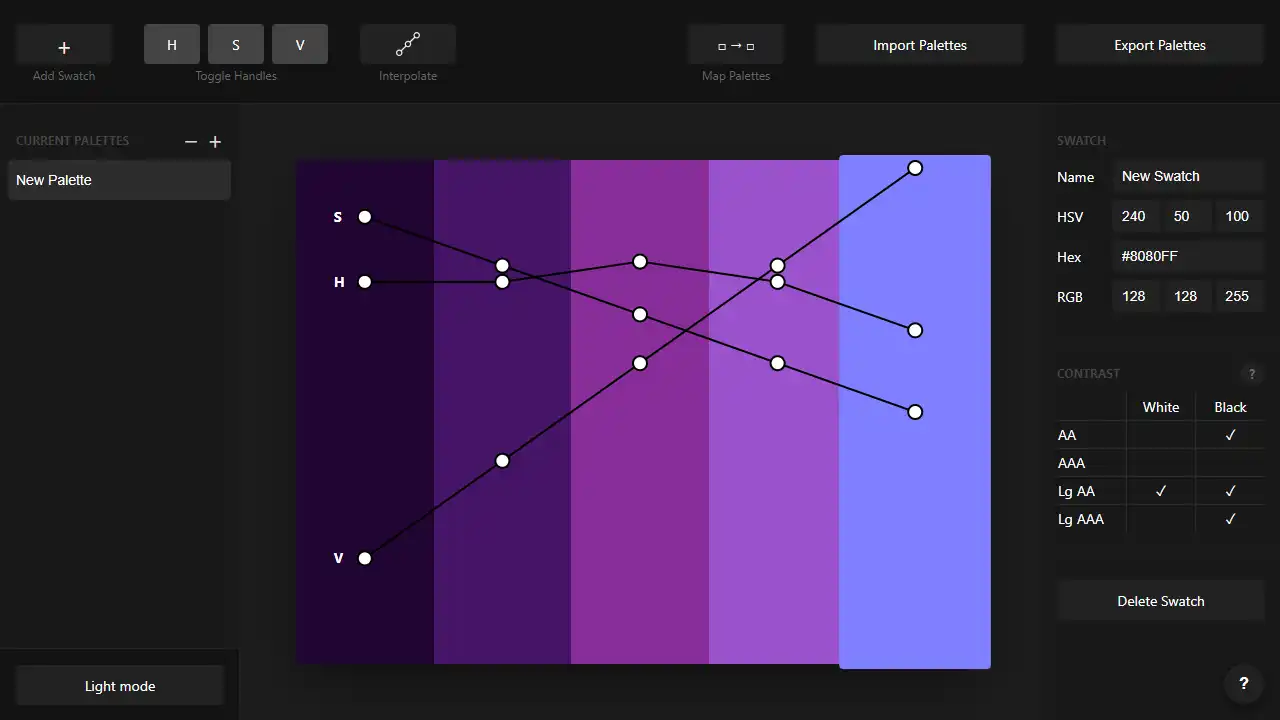Delete the current swatch

click(x=1160, y=601)
